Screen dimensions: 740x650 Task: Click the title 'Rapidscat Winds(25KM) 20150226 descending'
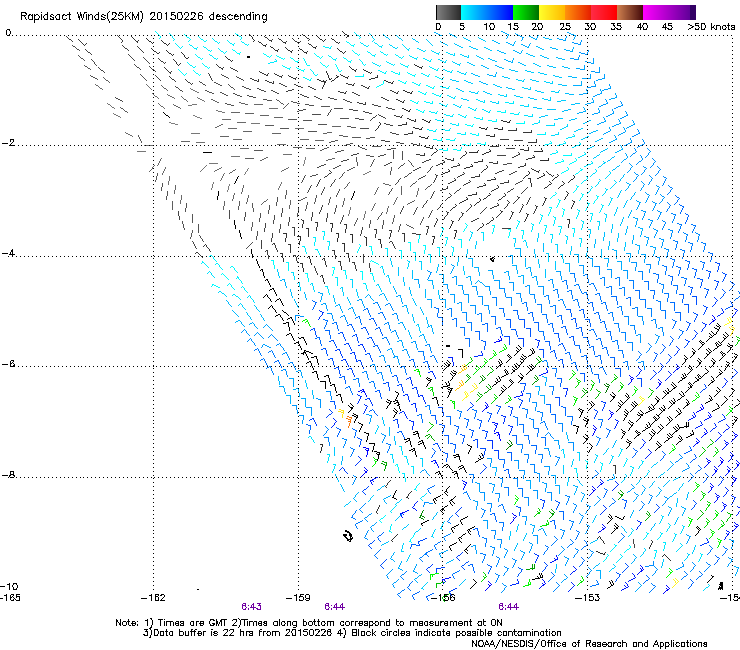click(143, 17)
